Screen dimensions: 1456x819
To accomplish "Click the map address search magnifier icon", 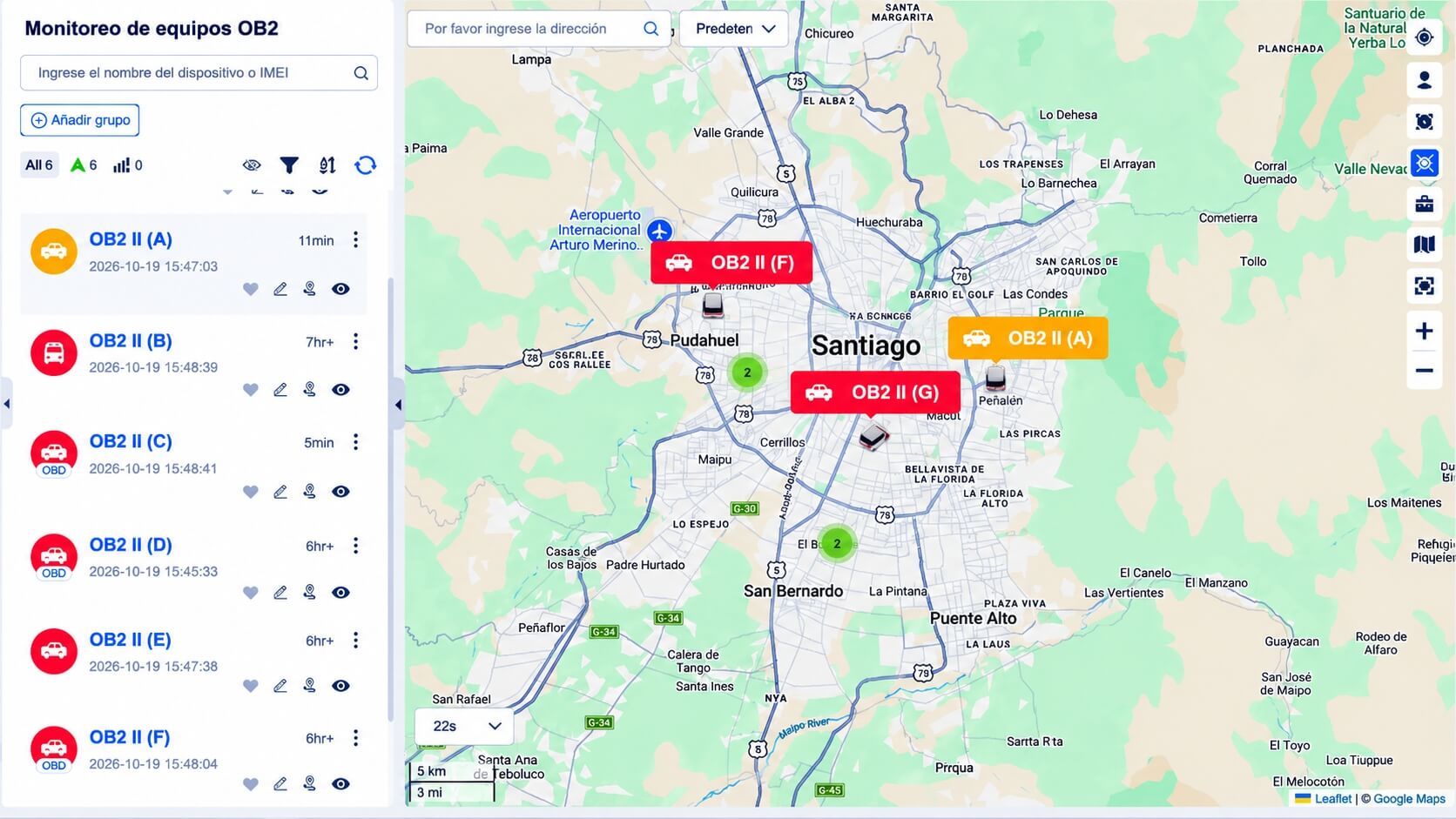I will (x=650, y=29).
